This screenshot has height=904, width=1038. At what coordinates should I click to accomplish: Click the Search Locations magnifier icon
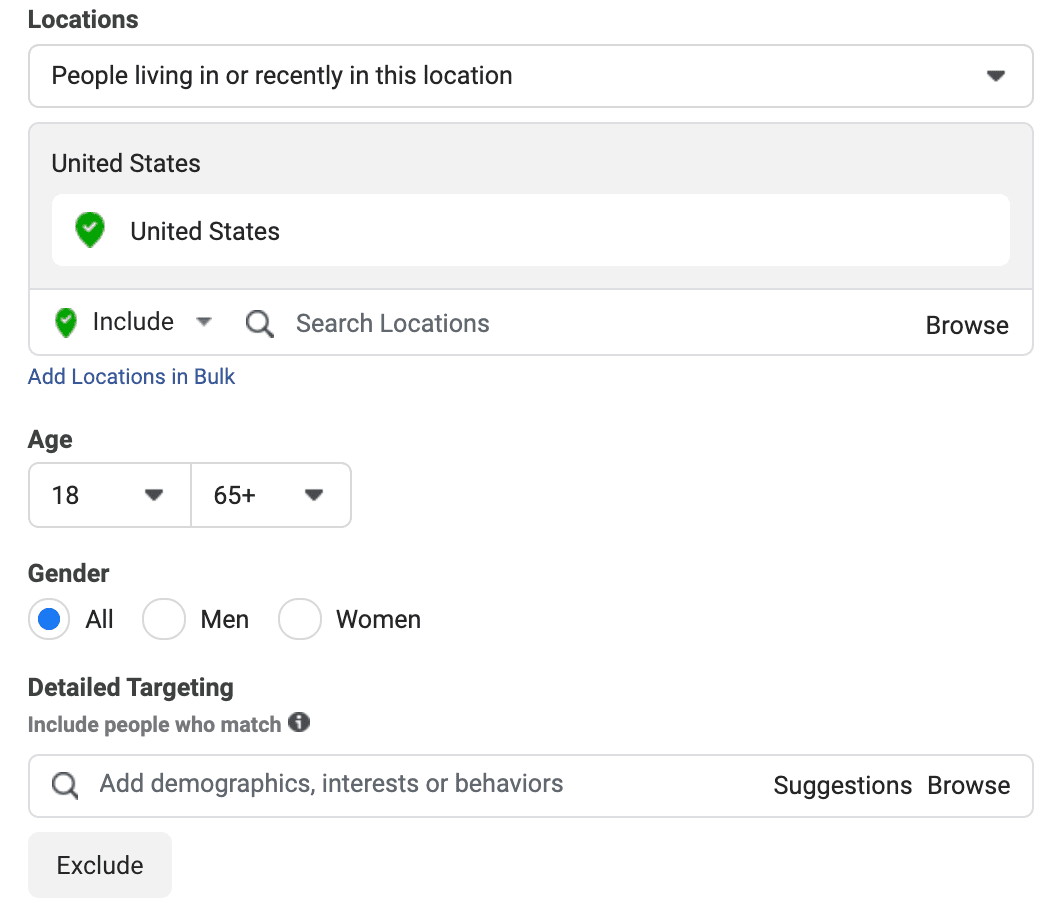259,324
